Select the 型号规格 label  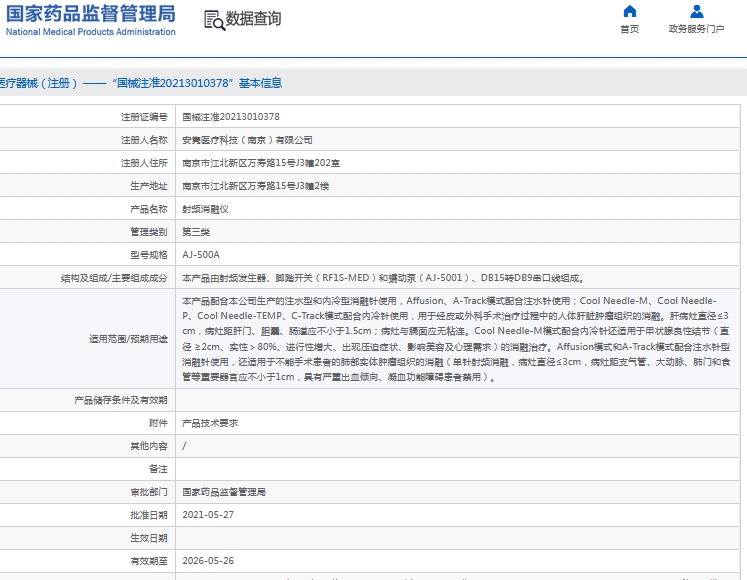point(149,255)
